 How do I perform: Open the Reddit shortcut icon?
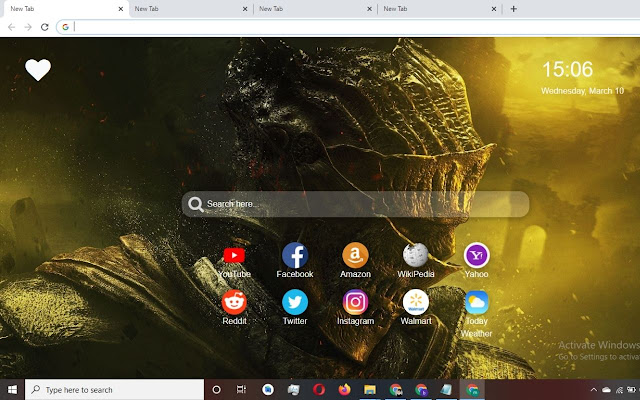point(234,302)
